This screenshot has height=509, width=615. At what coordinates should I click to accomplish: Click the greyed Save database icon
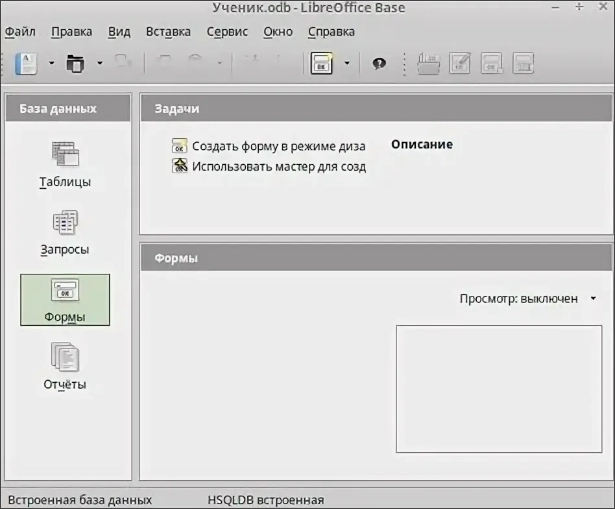(123, 62)
